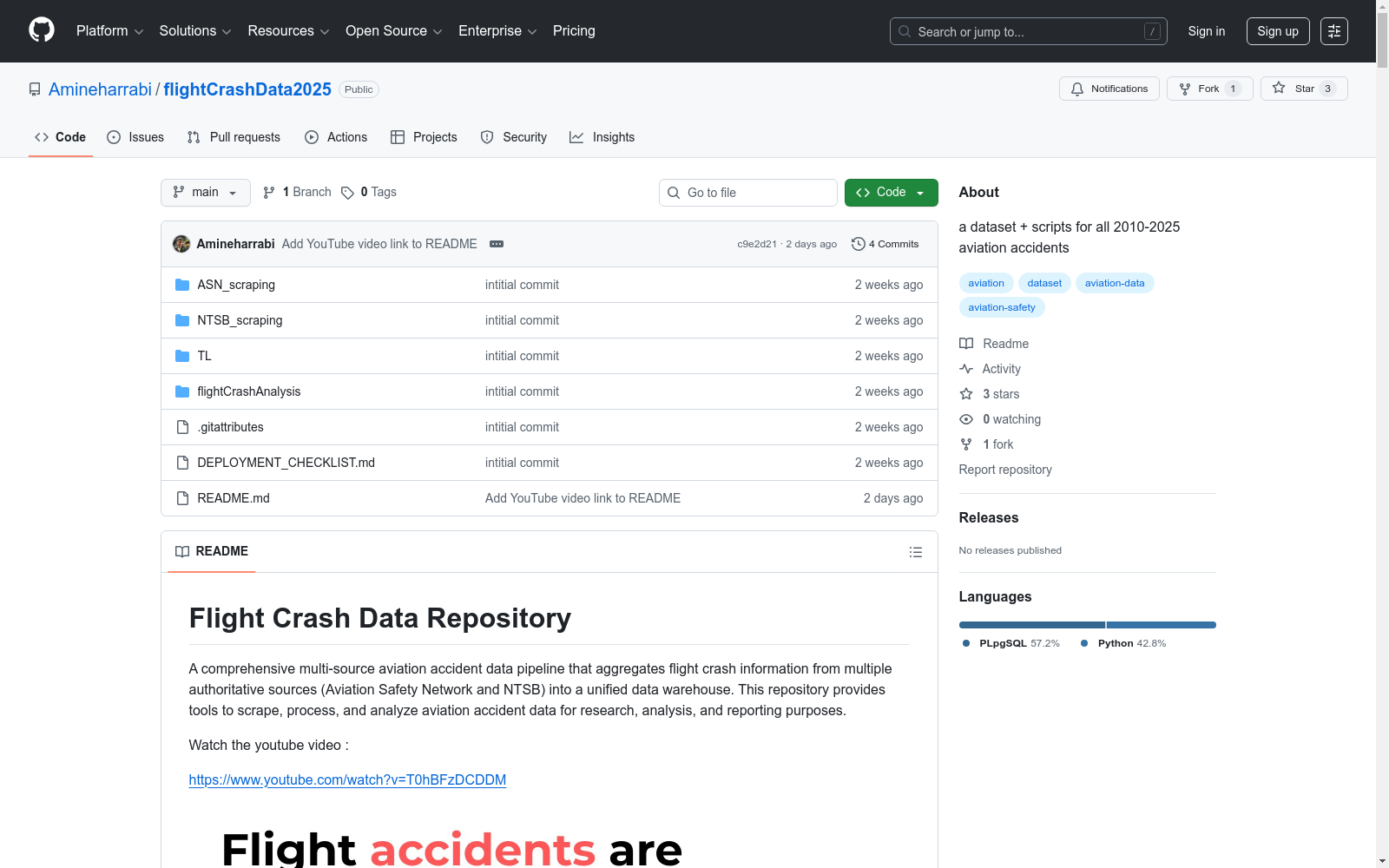Open the 'Add YouTube video link to README' header commit message
This screenshot has width=1389, height=868.
379,244
